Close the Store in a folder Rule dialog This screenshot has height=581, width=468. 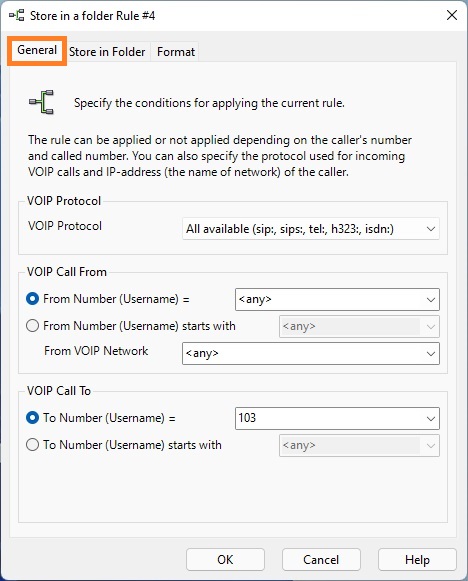[452, 15]
